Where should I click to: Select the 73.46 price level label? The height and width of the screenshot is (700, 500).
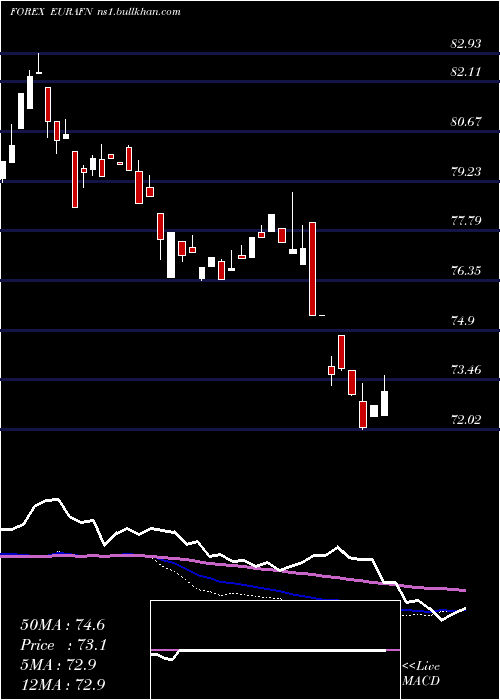(x=466, y=370)
